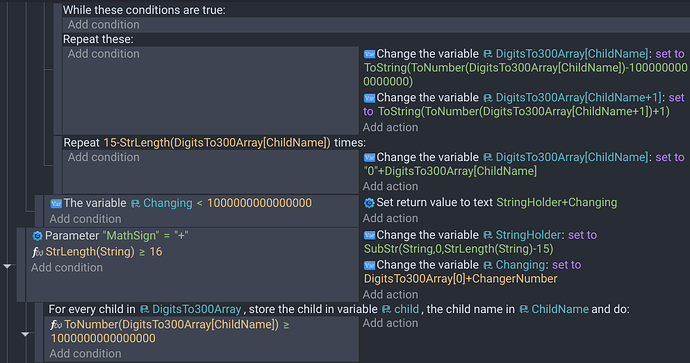Select DigitsTo300Array in For every child

coord(197,309)
